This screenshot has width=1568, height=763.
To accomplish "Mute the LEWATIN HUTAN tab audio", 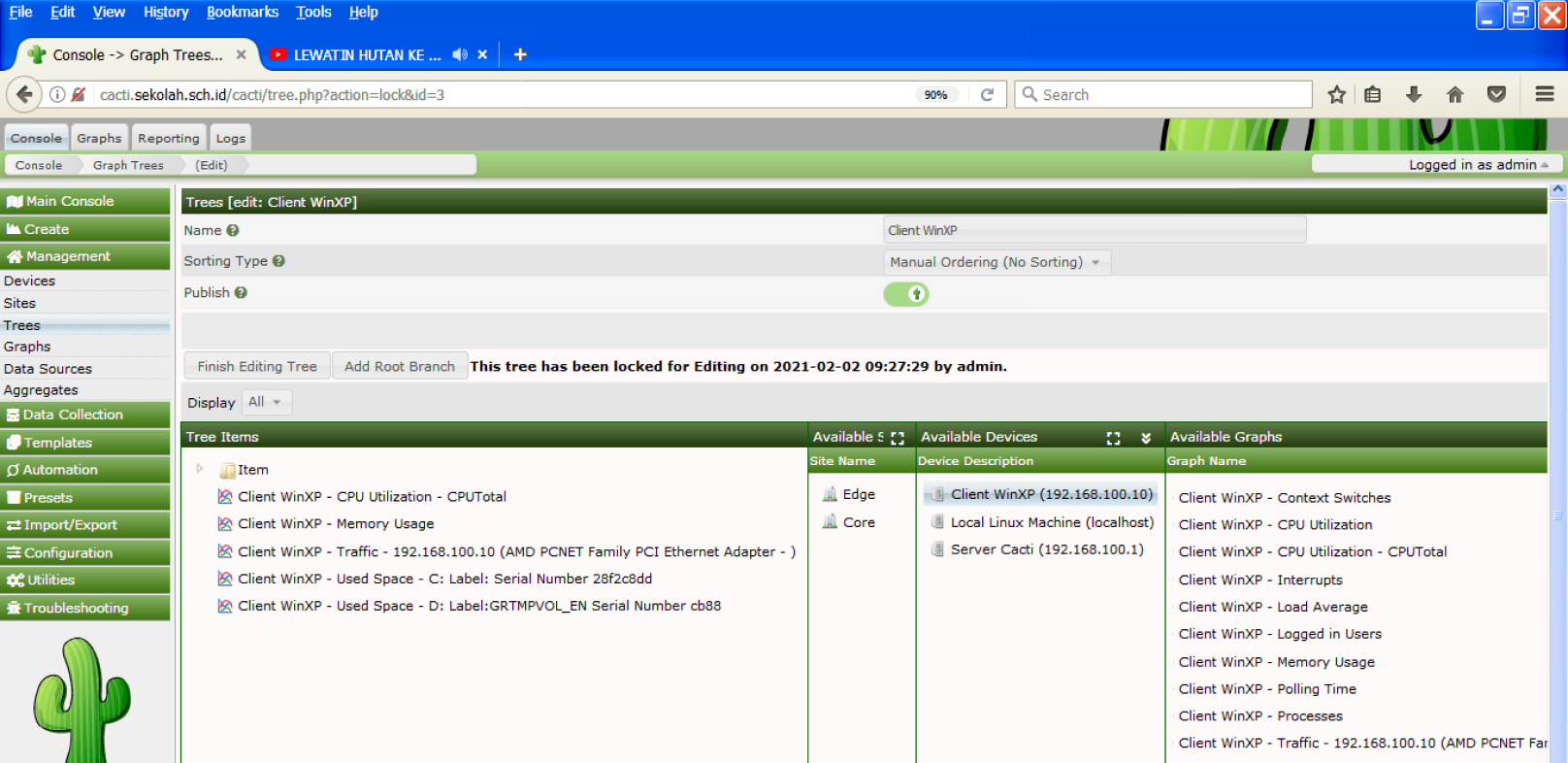I will (x=460, y=55).
